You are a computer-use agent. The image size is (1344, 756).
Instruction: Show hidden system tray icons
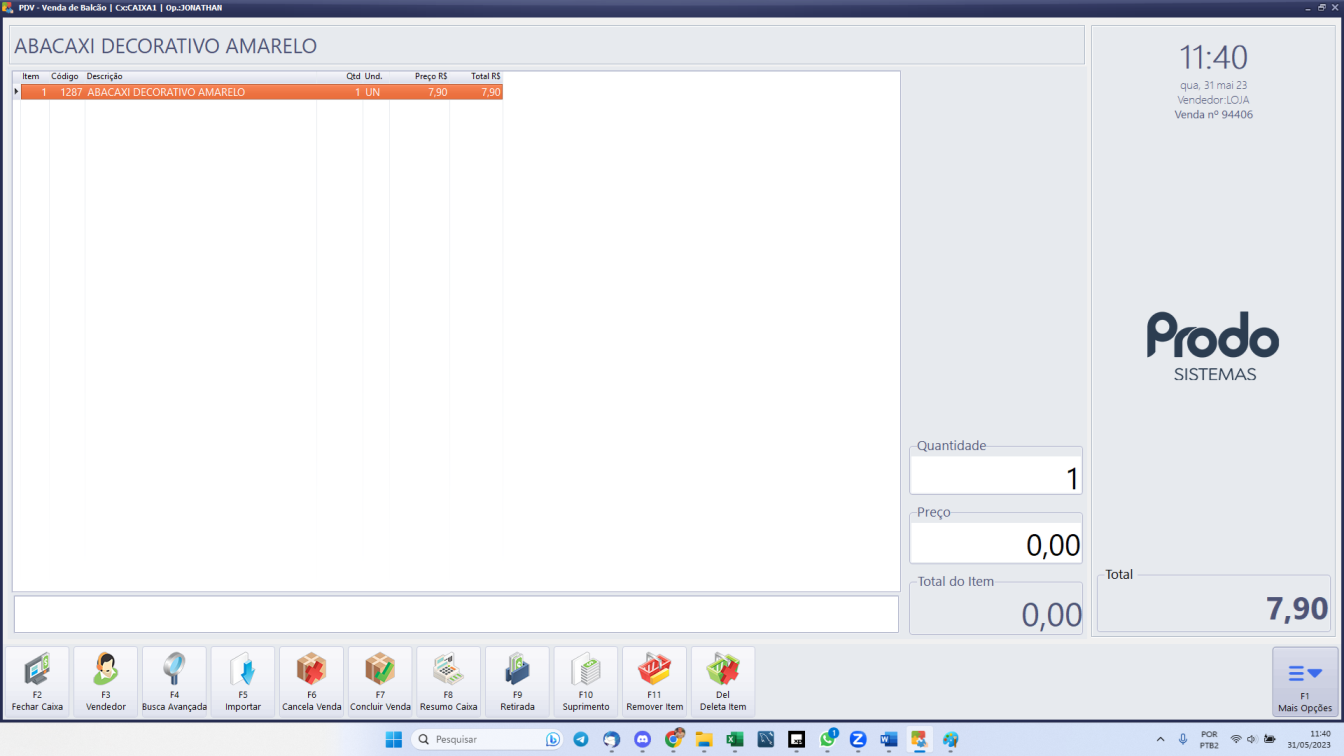[x=1160, y=740]
